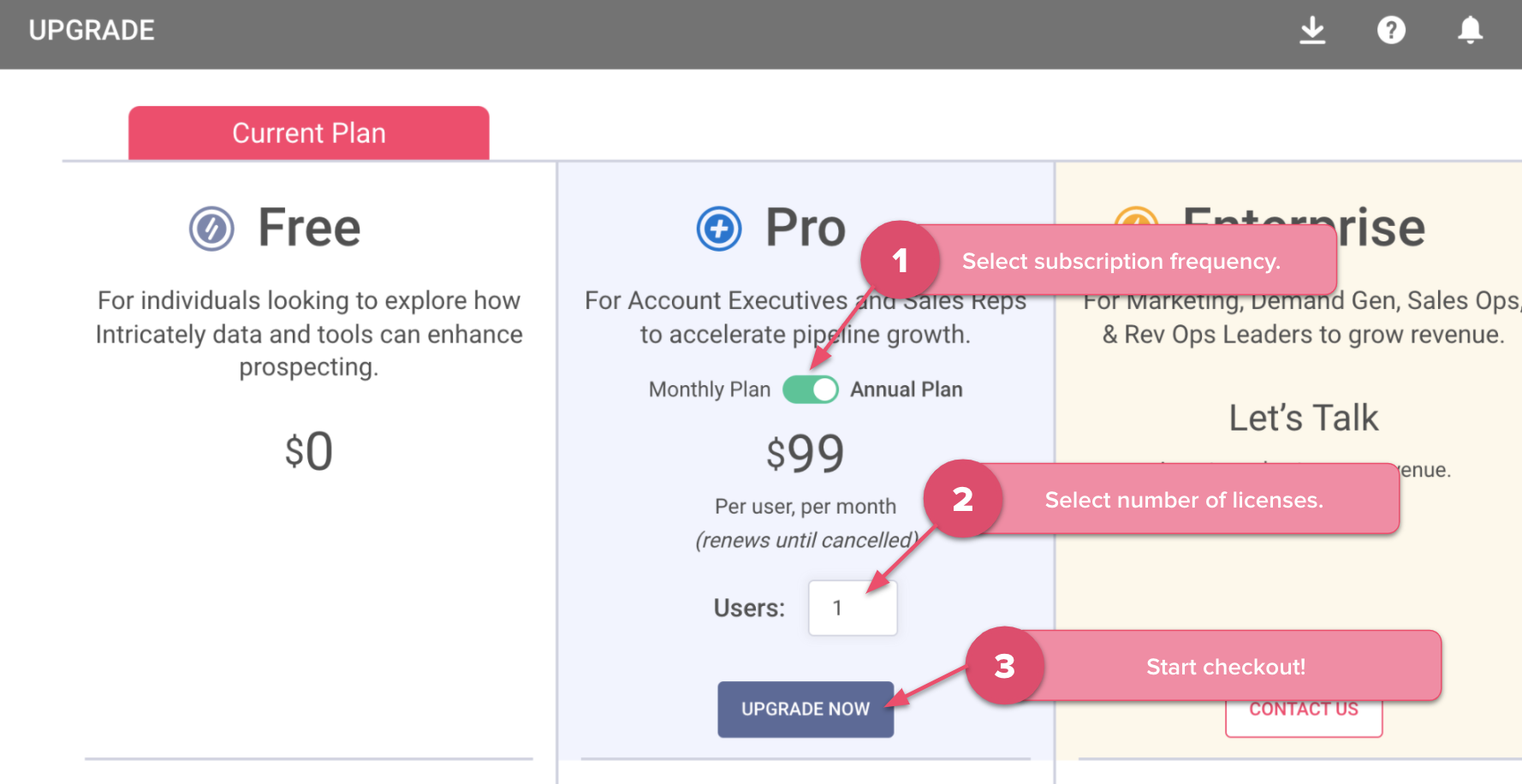Click the Free plan circle icon
This screenshot has width=1522, height=784.
click(211, 229)
